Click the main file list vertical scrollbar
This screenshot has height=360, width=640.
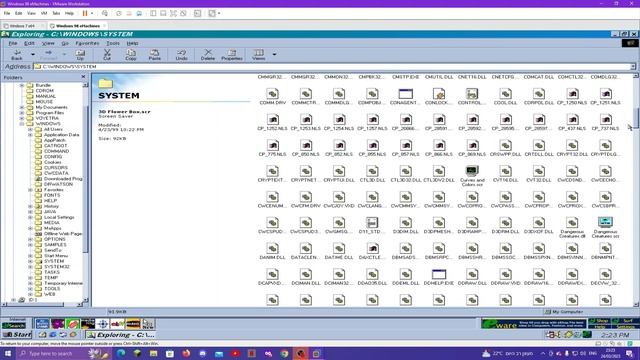pos(636,190)
